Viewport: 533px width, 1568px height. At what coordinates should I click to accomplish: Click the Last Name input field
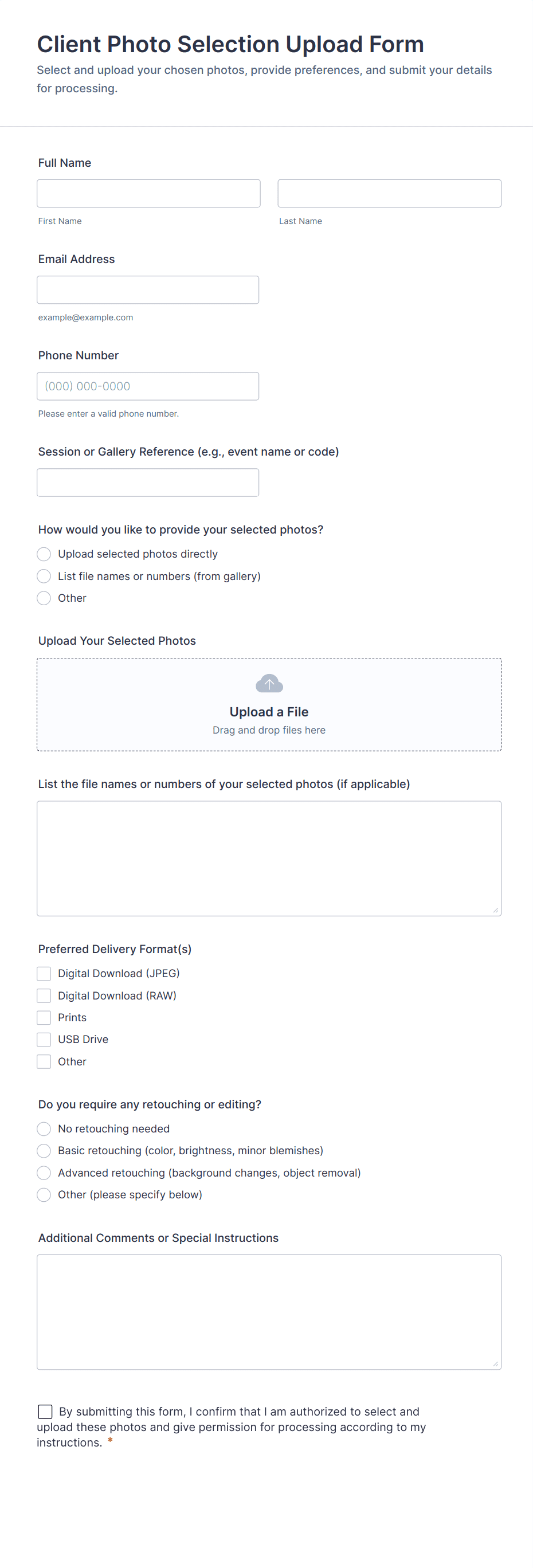click(389, 194)
